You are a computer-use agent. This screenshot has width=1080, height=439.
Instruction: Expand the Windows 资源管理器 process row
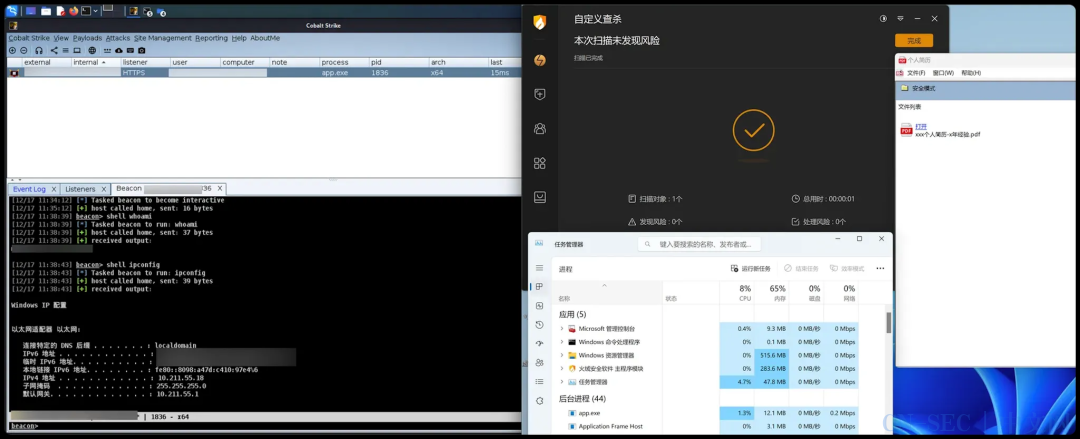(562, 355)
